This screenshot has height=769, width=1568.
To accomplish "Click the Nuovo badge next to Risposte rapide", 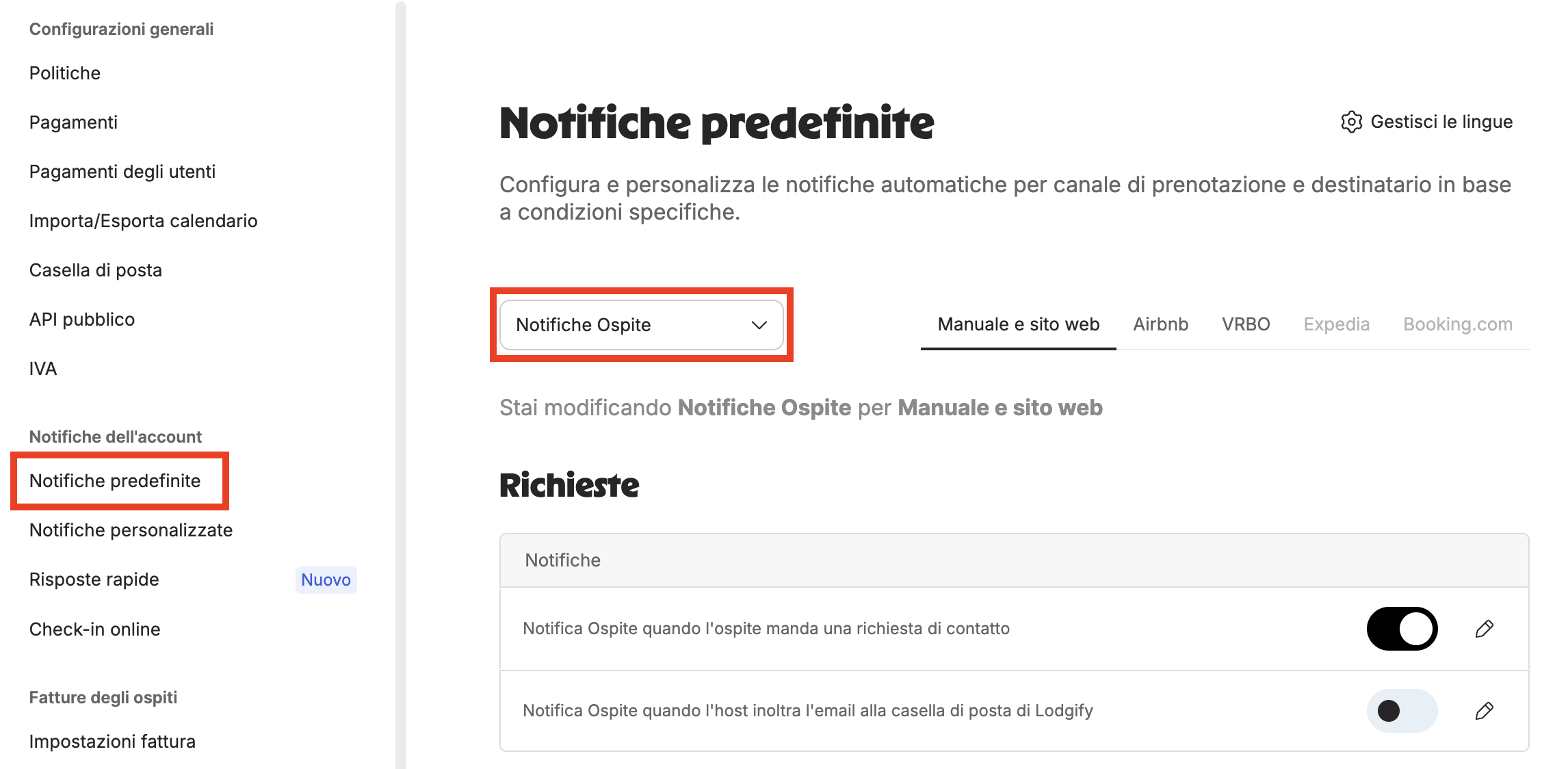I will [326, 579].
